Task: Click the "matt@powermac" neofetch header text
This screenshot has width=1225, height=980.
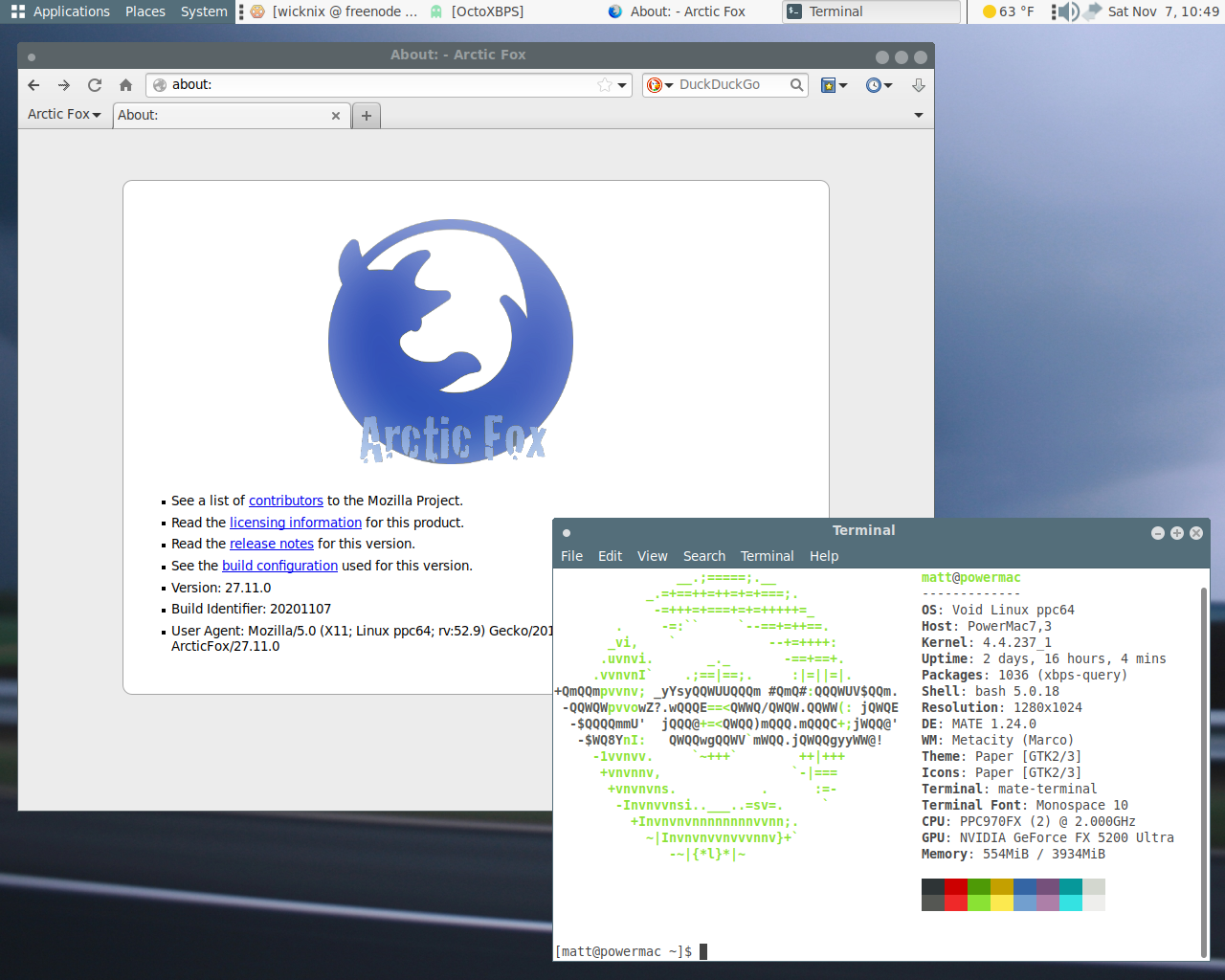Action: click(970, 578)
